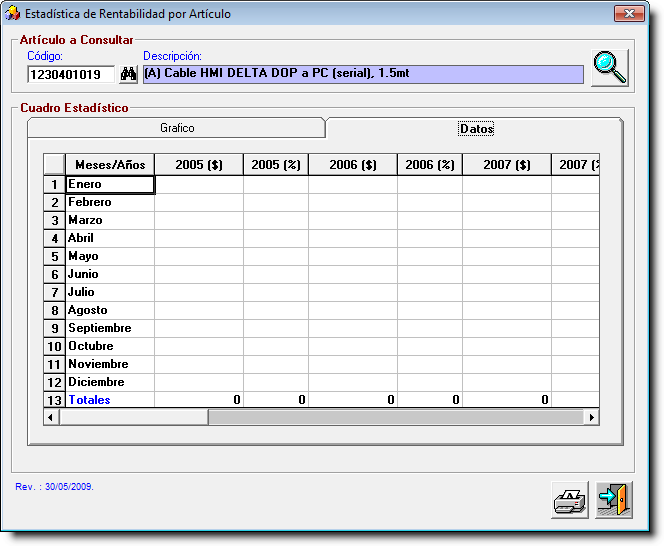This screenshot has width=664, height=546.
Task: Select the Datos tab
Action: pos(476,129)
